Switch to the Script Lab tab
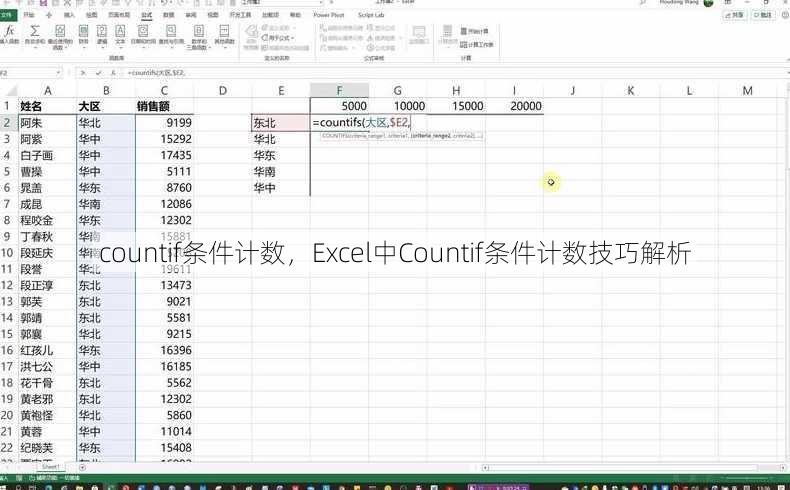Image resolution: width=790 pixels, height=490 pixels. pyautogui.click(x=371, y=15)
